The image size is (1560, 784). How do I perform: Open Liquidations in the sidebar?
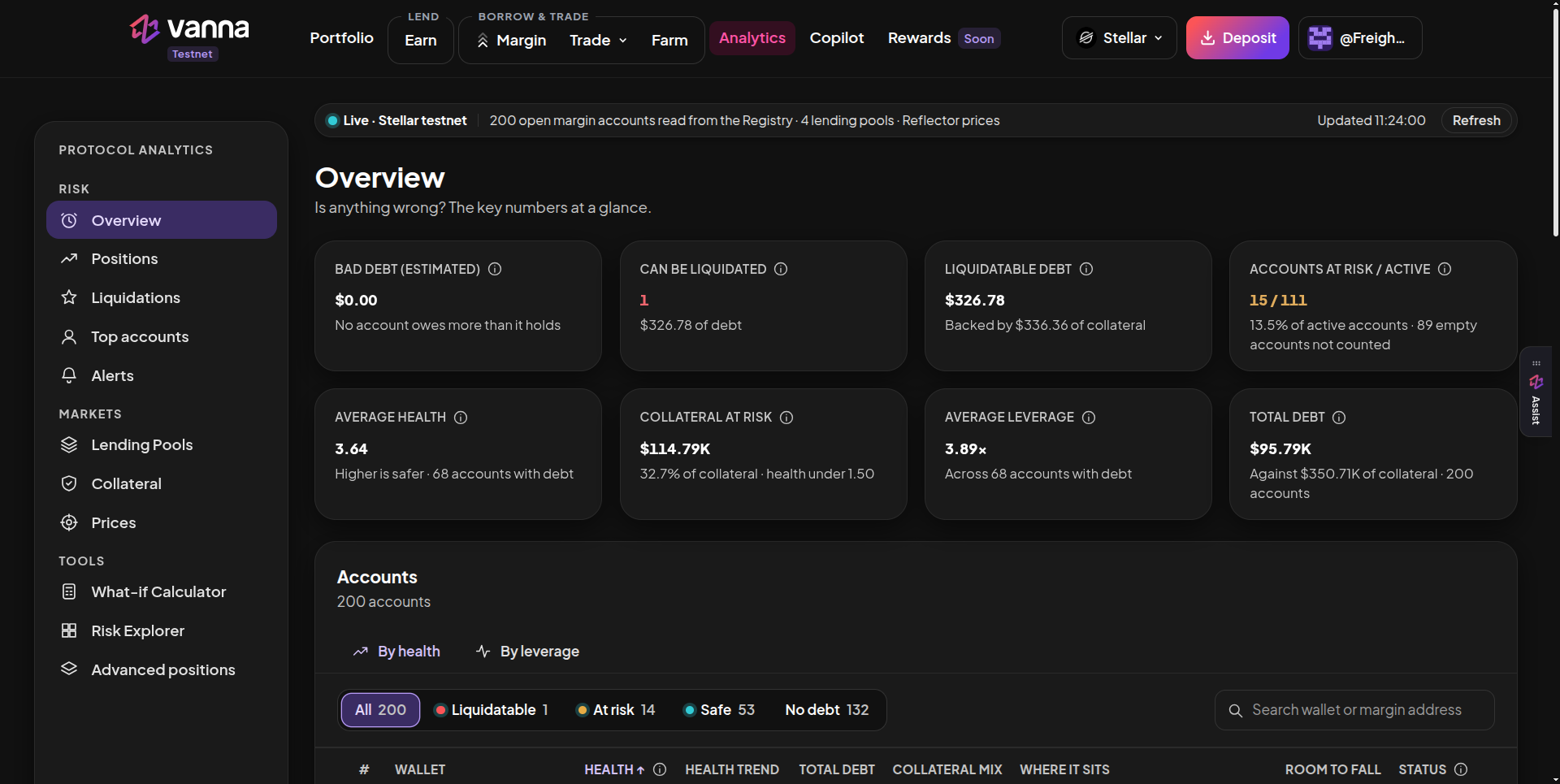[162, 297]
